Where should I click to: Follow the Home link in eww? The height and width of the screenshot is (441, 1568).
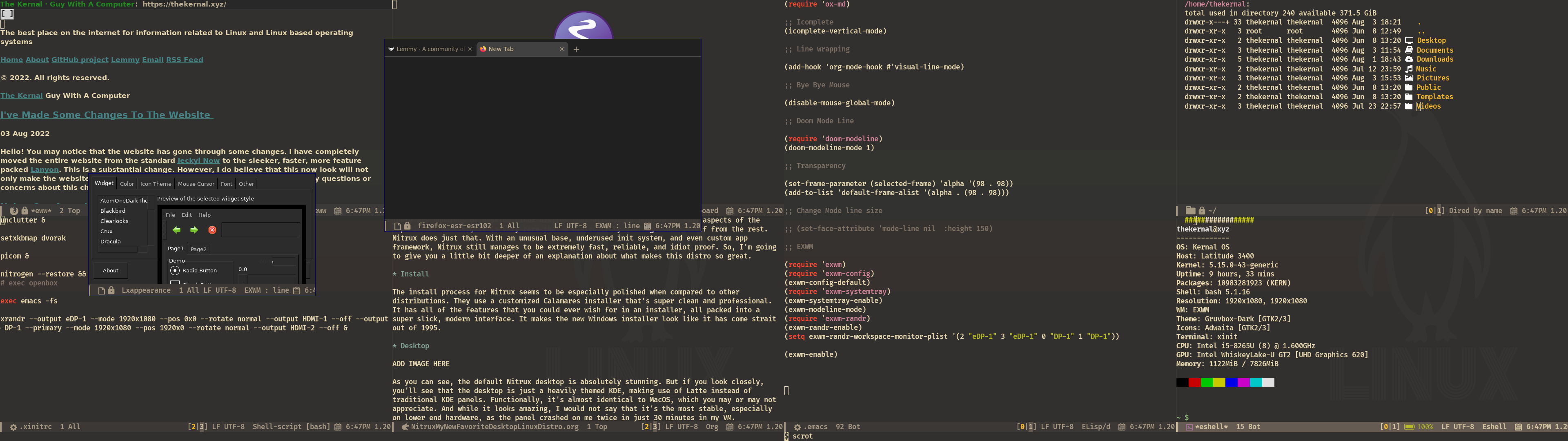pyautogui.click(x=11, y=60)
